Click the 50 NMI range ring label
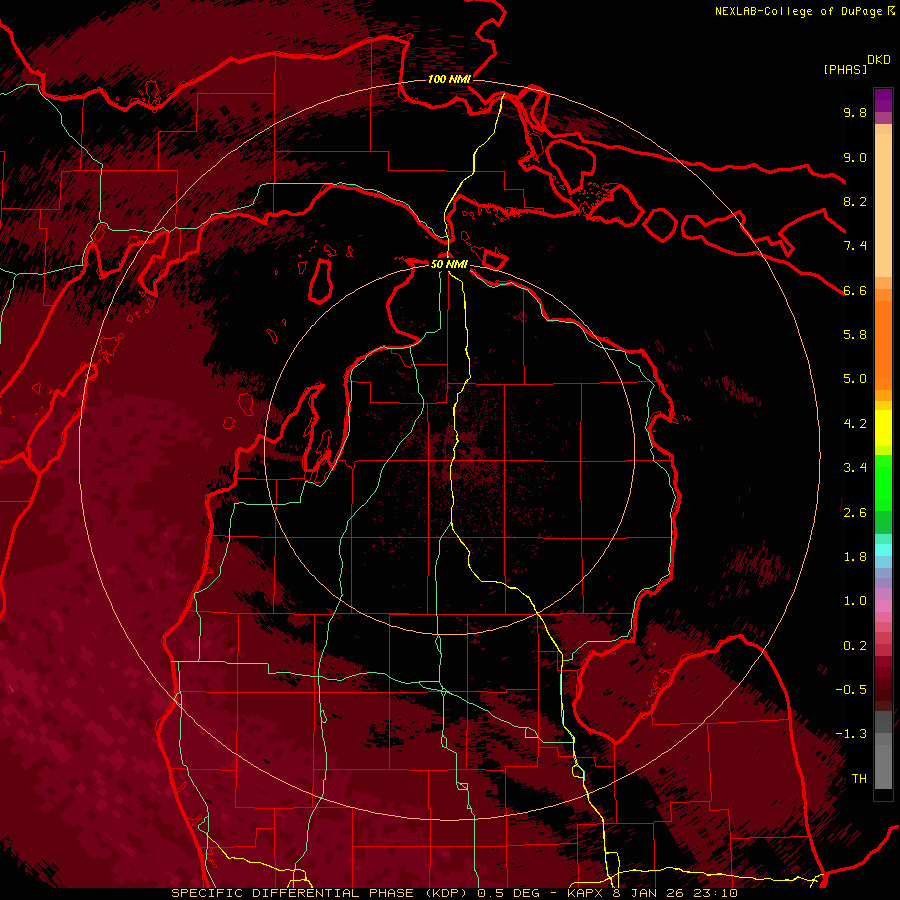The height and width of the screenshot is (900, 900). pos(449,264)
